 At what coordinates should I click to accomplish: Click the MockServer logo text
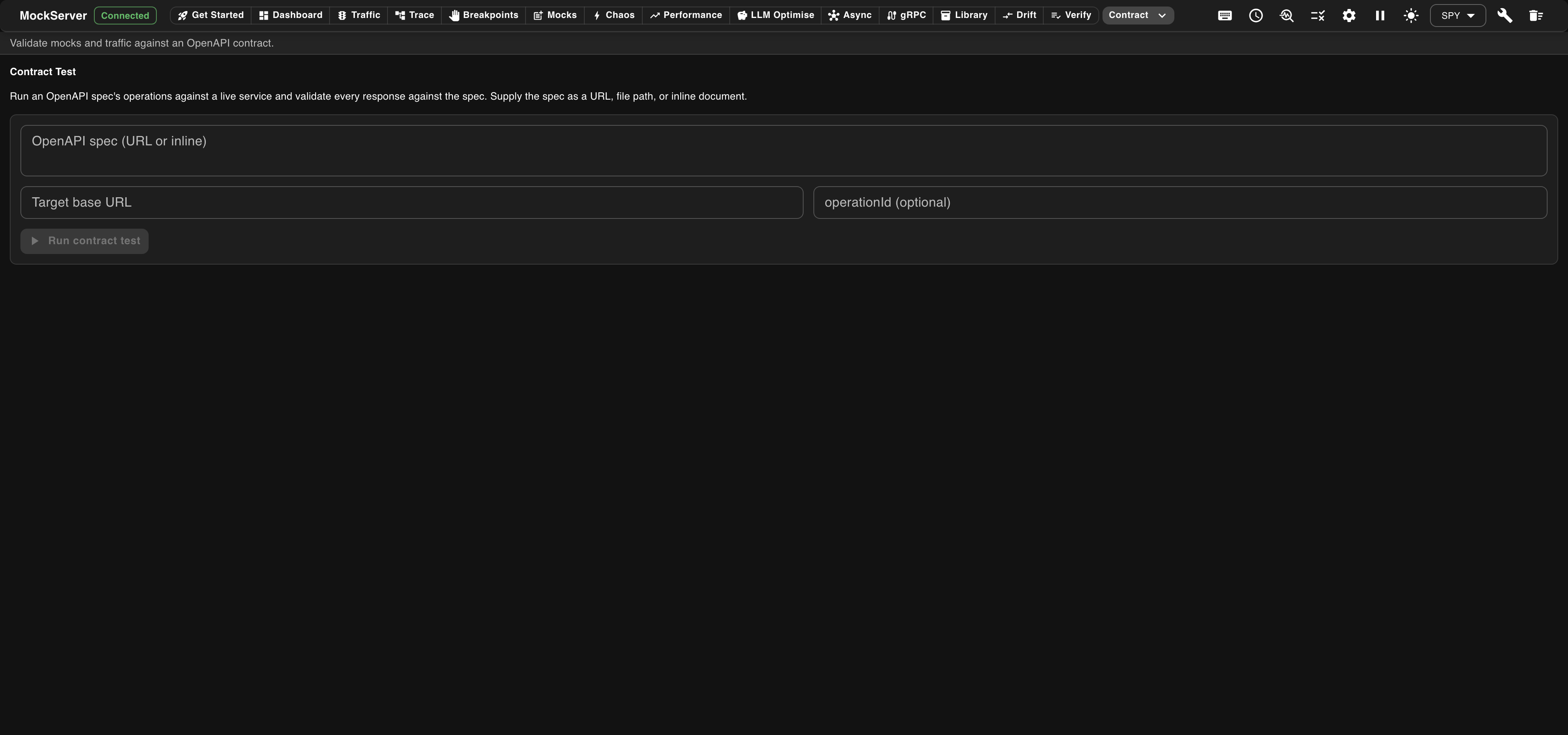point(53,16)
